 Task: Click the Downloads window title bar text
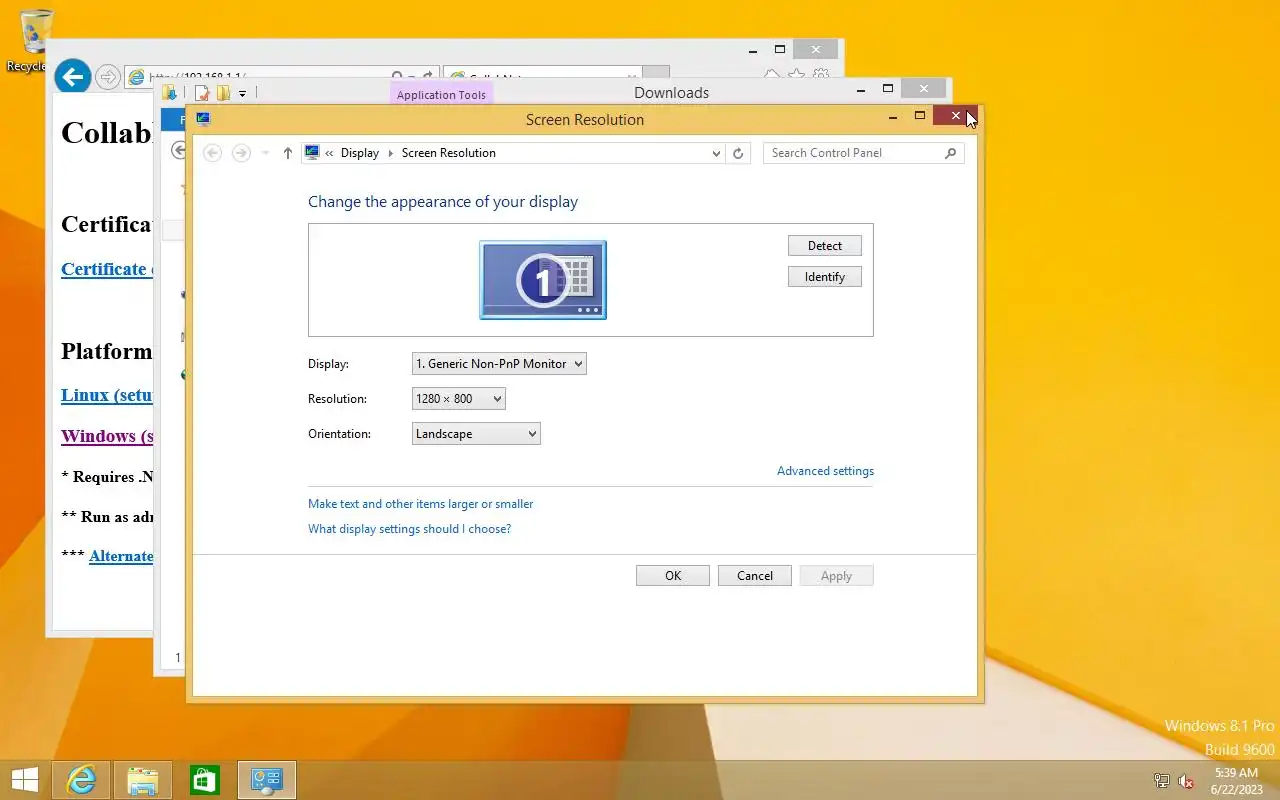(671, 93)
